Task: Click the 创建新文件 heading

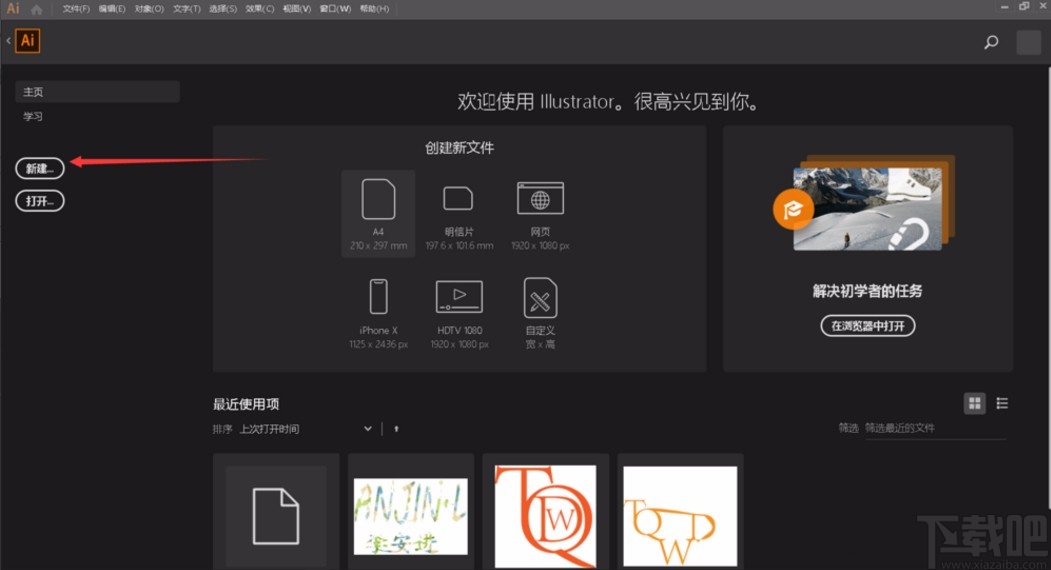Action: point(459,148)
